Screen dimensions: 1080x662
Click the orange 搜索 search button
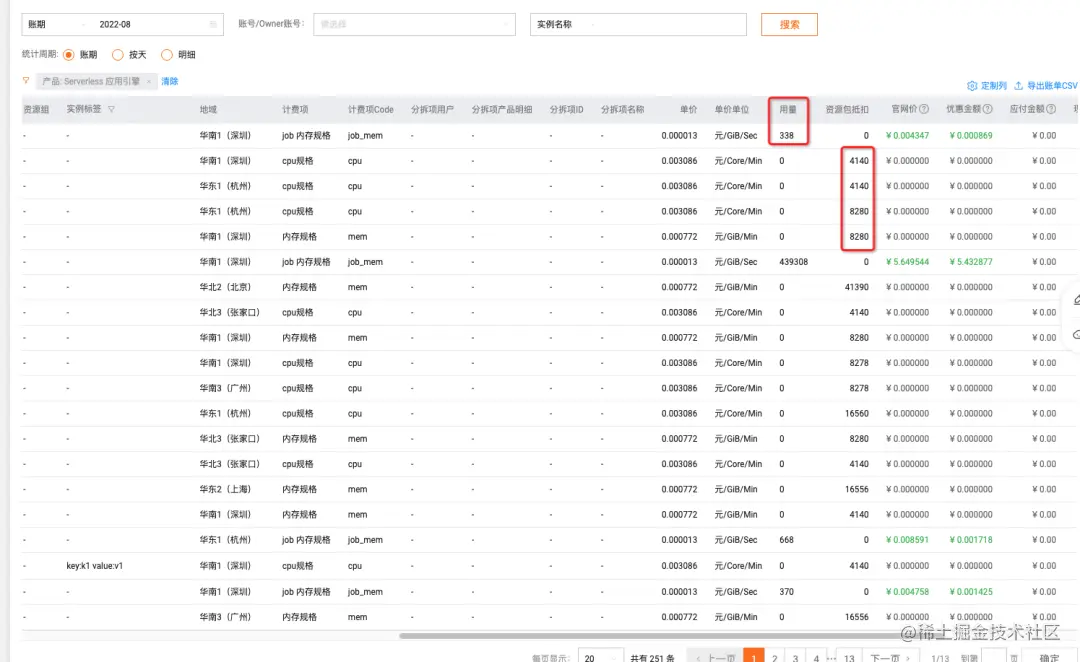(x=789, y=24)
